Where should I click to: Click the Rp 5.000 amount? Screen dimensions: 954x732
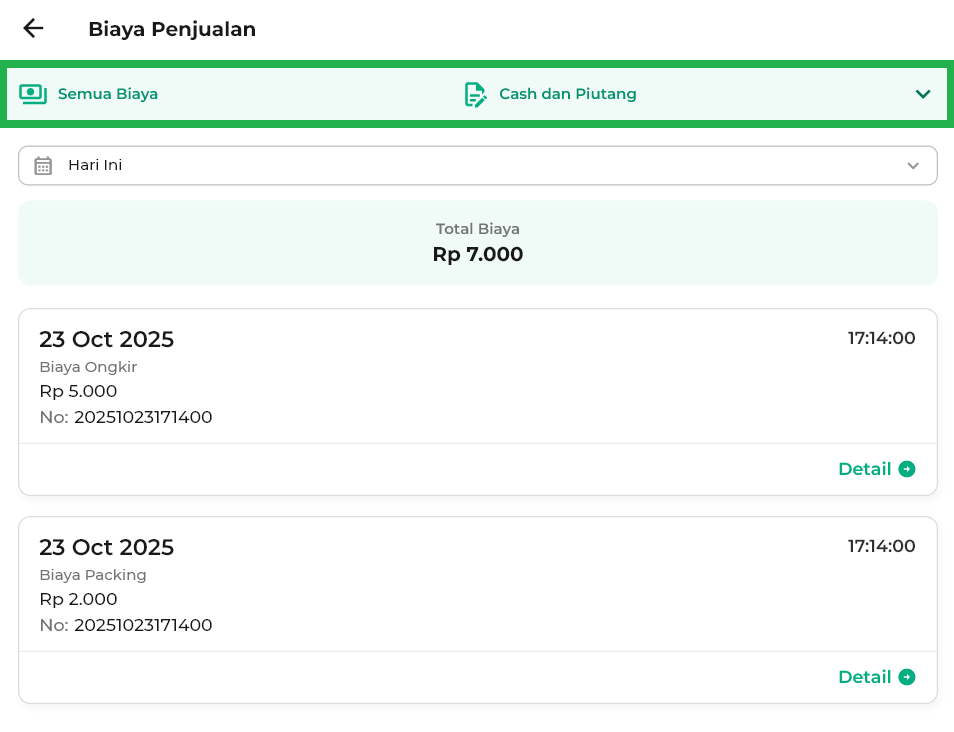[x=78, y=391]
